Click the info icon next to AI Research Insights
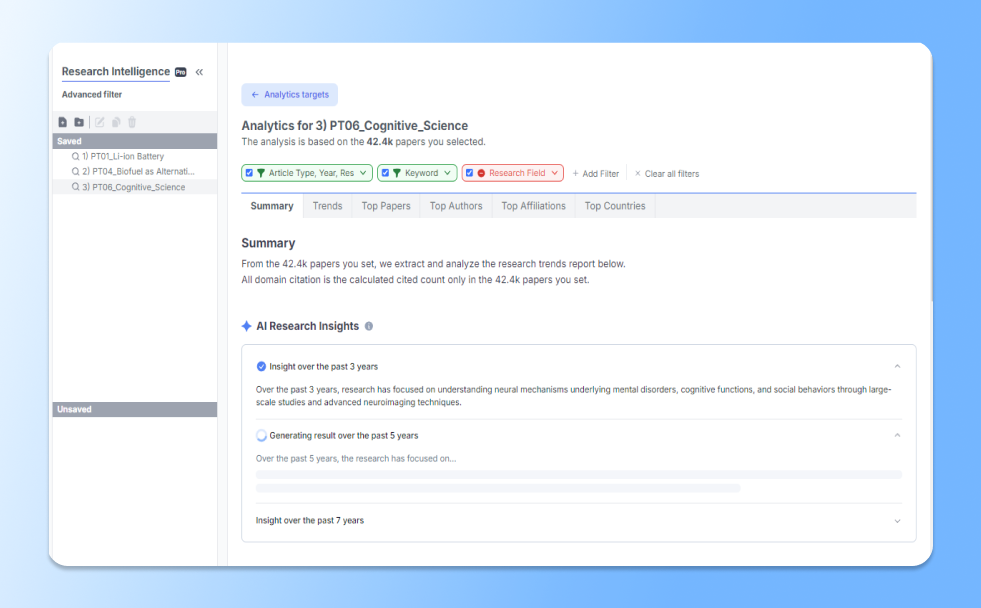The height and width of the screenshot is (608, 981). pyautogui.click(x=369, y=325)
